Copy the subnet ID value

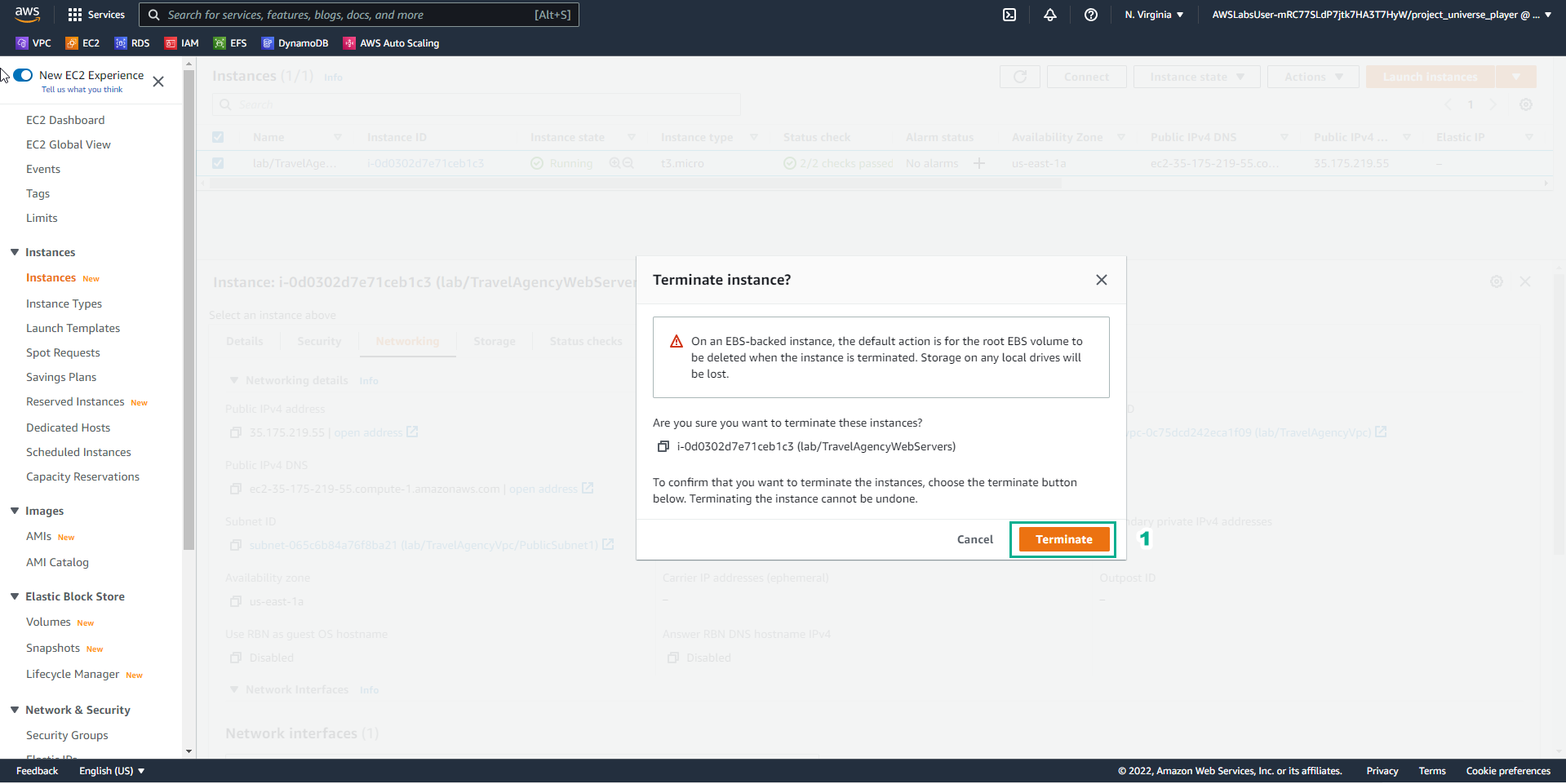[x=236, y=545]
